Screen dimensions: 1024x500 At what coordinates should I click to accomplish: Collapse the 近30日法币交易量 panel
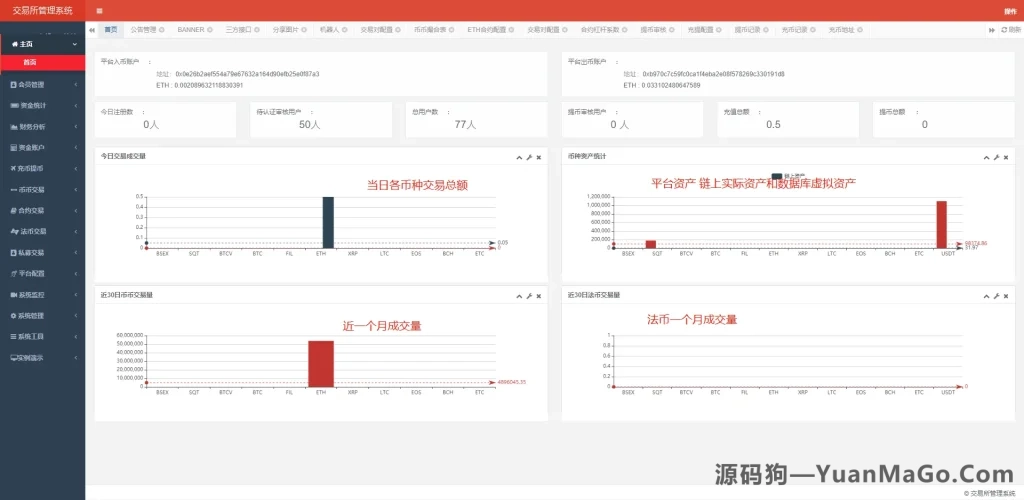987,296
